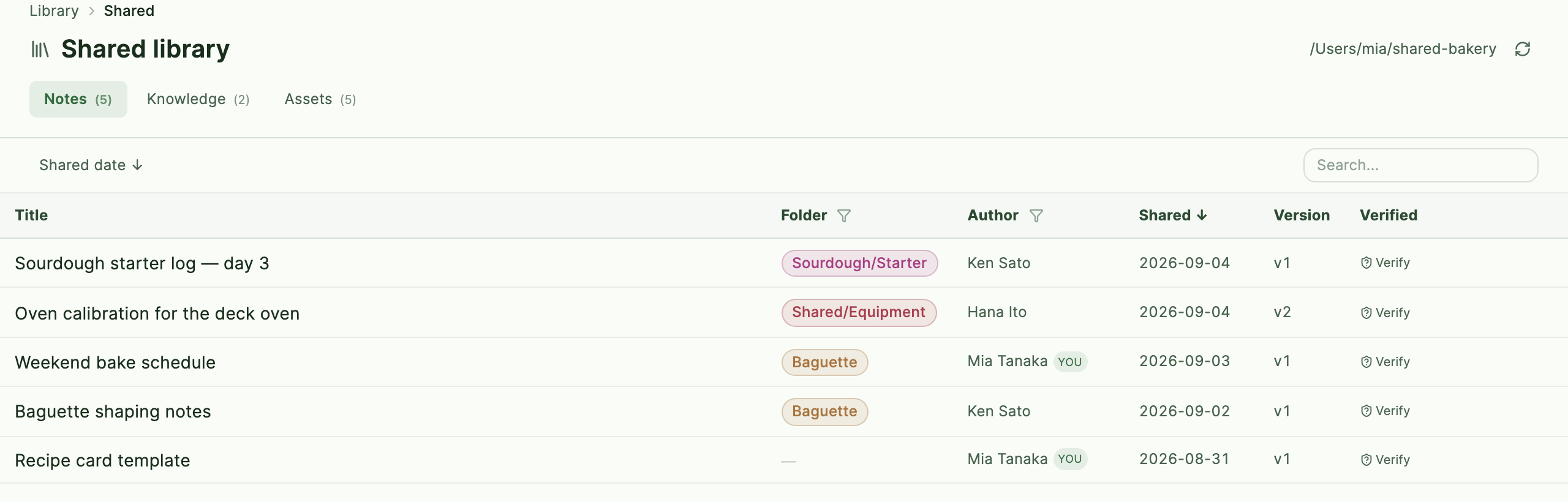
Task: Open Oven calibration for the deck oven
Action: pyautogui.click(x=157, y=313)
